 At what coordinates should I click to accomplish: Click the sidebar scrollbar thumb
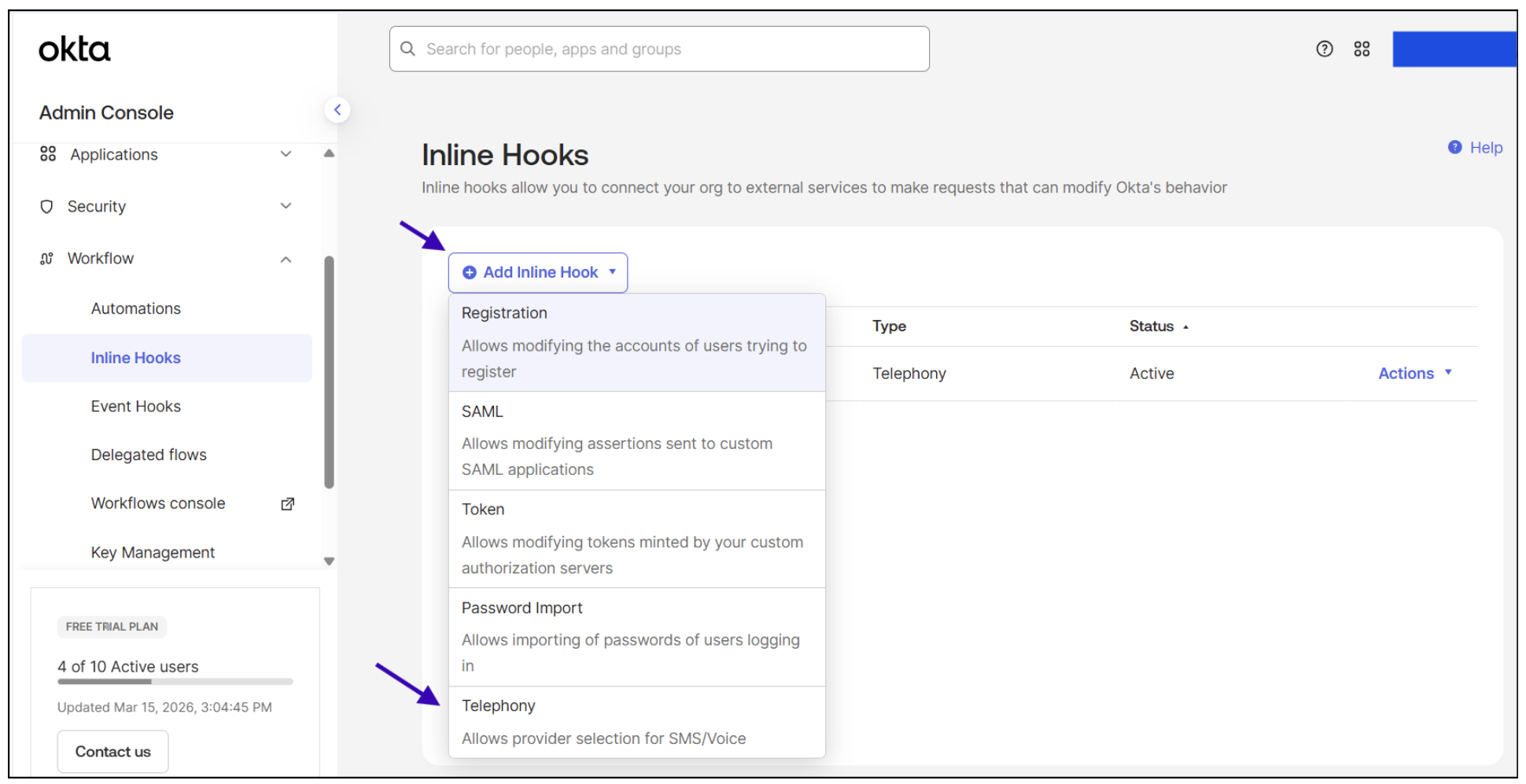click(x=329, y=372)
